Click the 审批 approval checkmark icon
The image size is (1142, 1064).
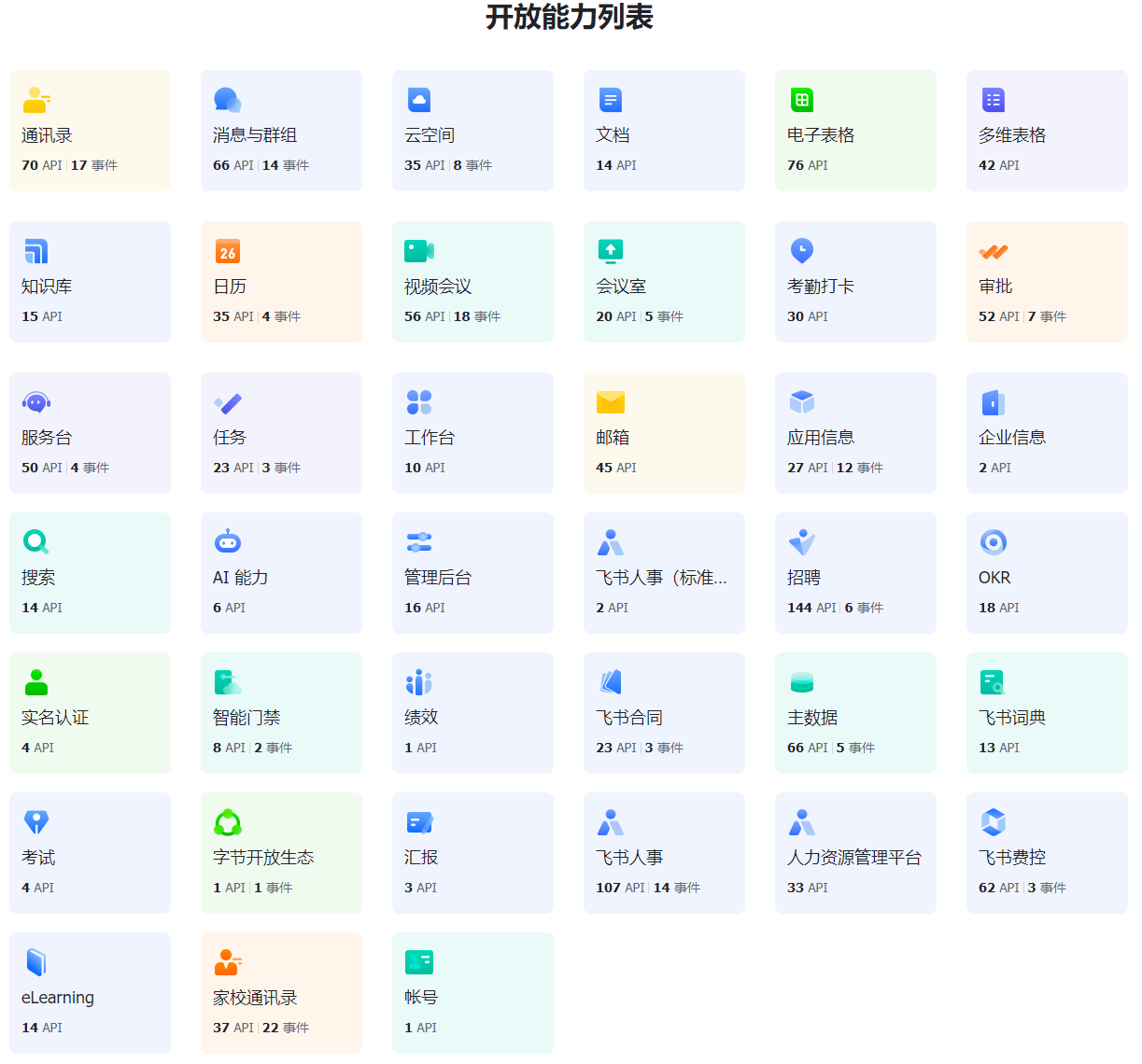(x=993, y=251)
